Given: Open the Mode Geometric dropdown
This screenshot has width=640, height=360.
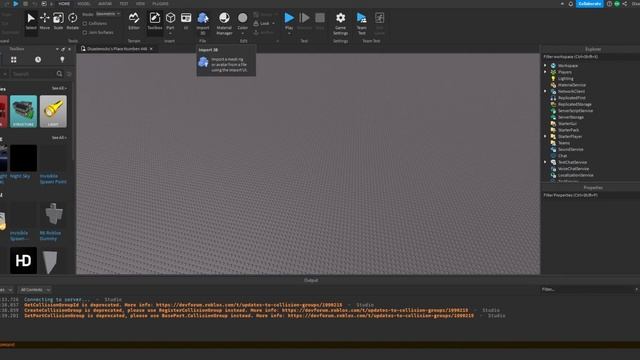Looking at the screenshot, I should pos(108,14).
